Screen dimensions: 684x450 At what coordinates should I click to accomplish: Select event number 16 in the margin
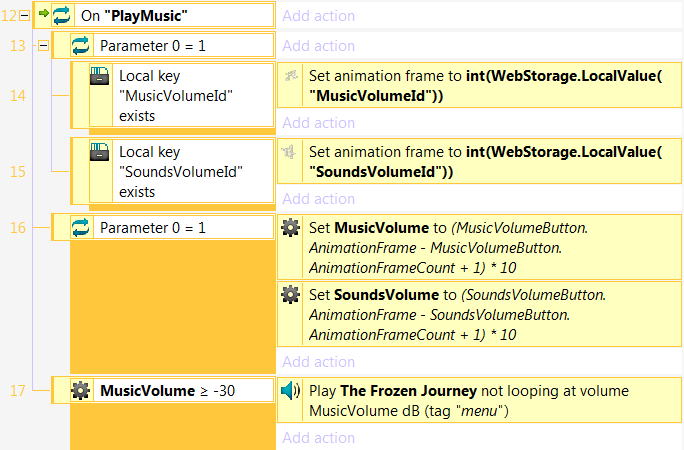coord(17,228)
